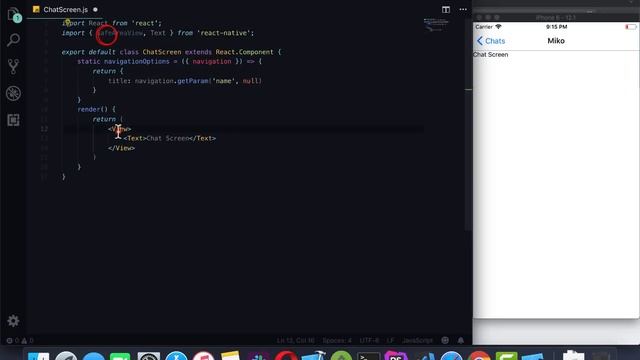Click the Chat Screen text in simulator
The height and width of the screenshot is (360, 640).
(x=491, y=54)
